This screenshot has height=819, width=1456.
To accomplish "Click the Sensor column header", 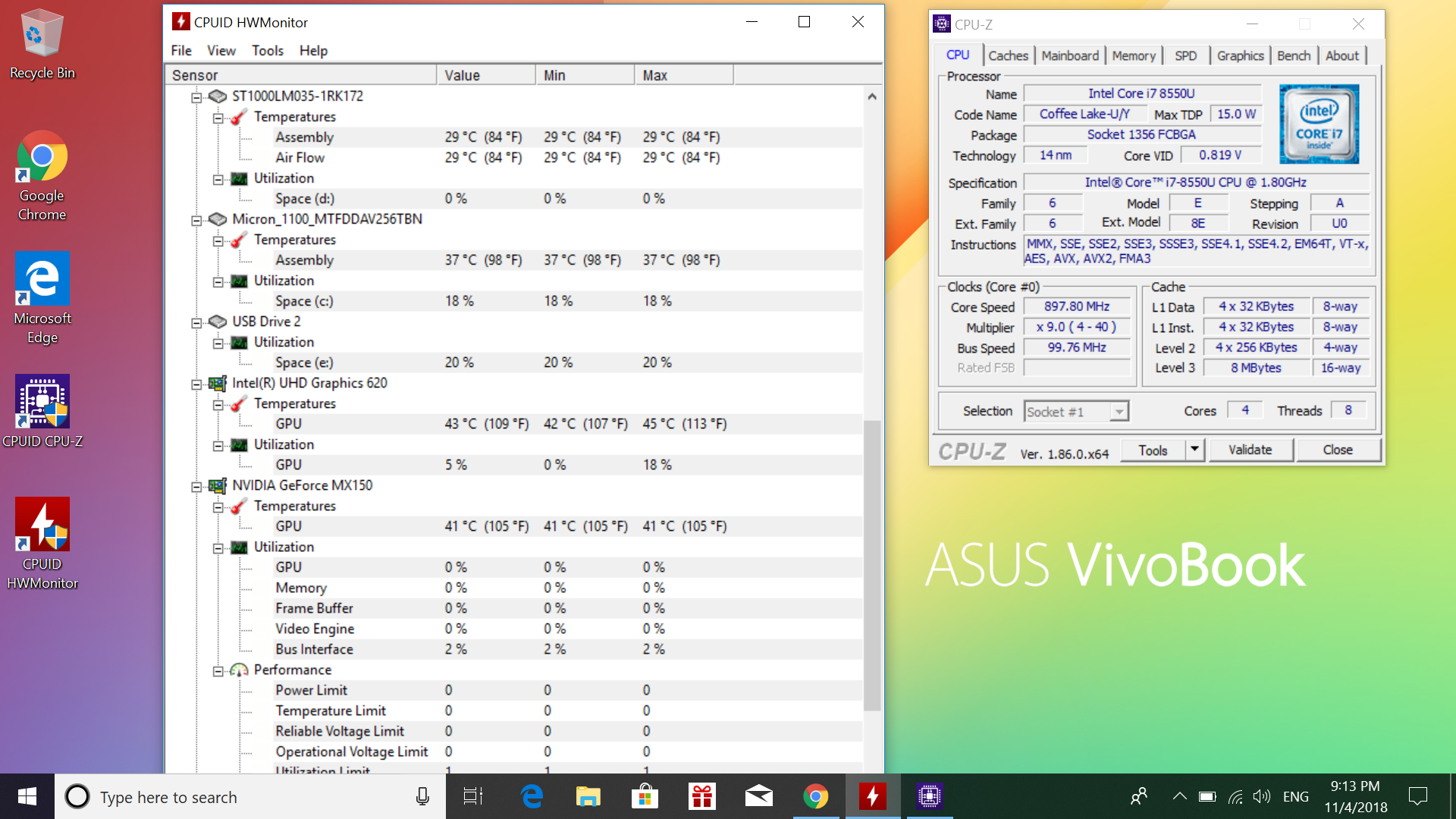I will [301, 75].
